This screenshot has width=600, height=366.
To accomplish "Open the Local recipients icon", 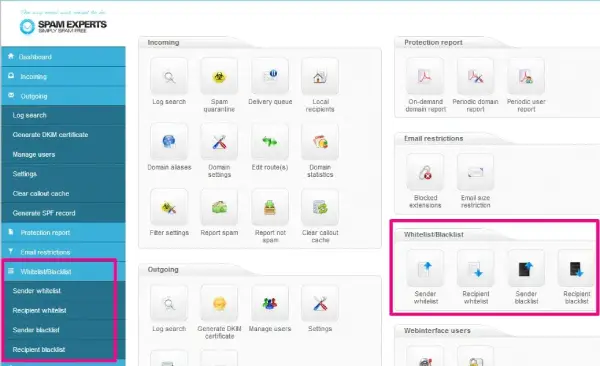I will [320, 76].
